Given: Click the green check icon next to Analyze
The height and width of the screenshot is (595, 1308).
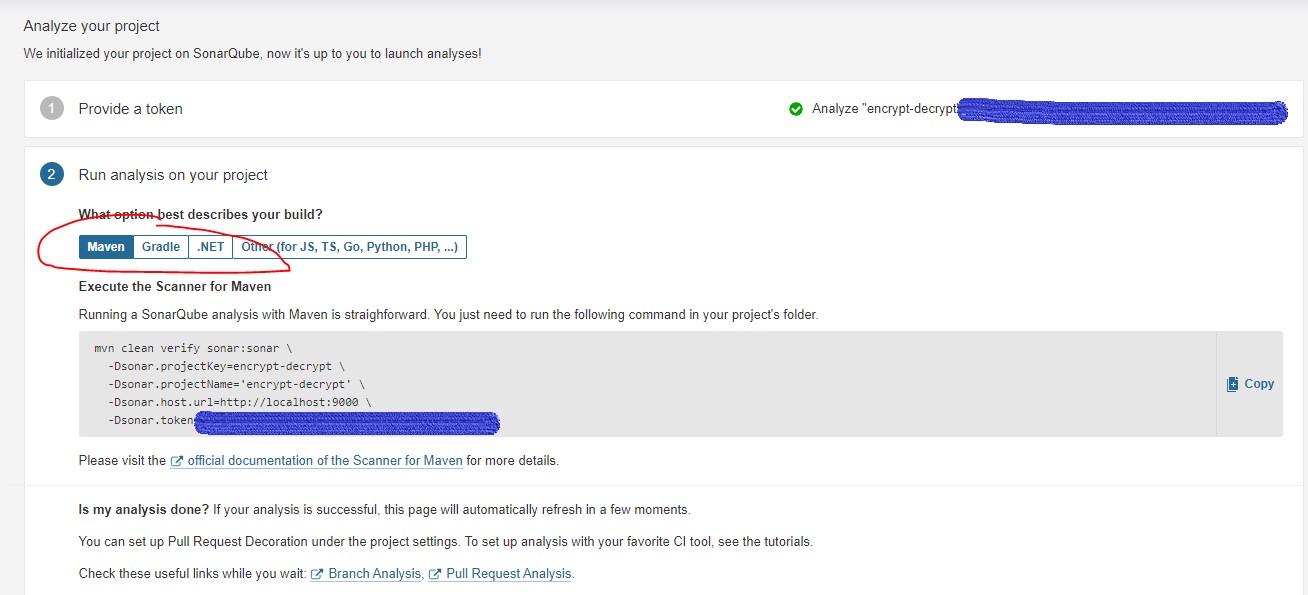Looking at the screenshot, I should pos(796,109).
